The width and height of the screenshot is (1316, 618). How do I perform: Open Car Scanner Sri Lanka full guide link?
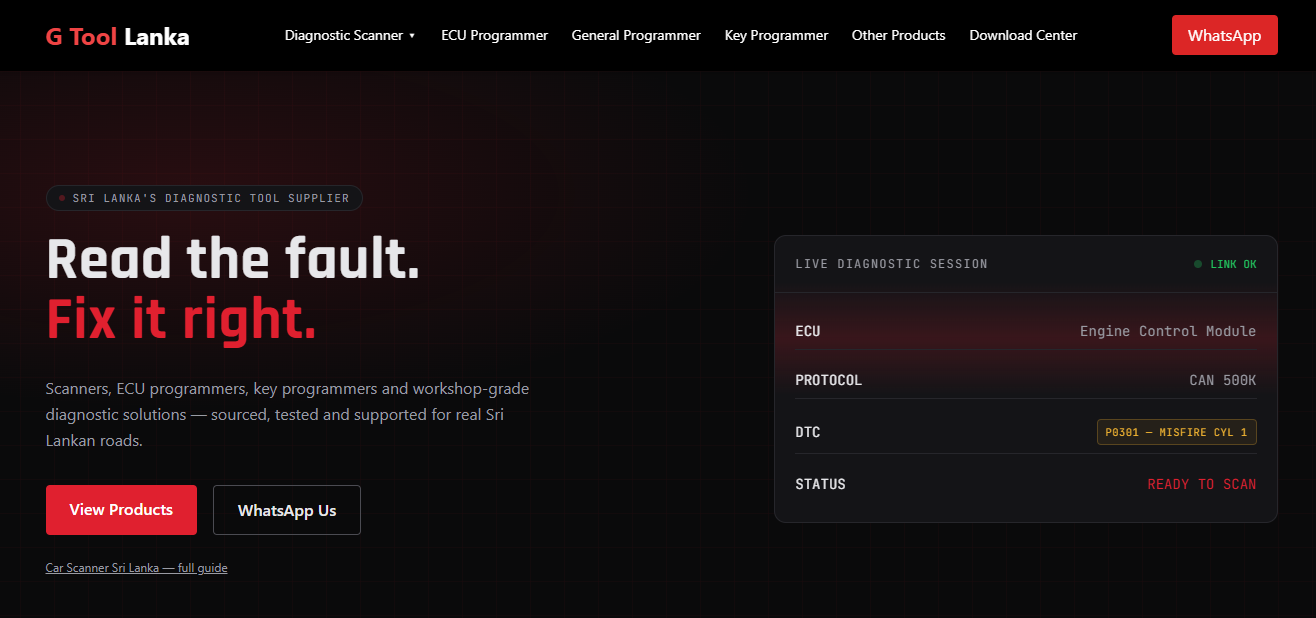(x=136, y=568)
